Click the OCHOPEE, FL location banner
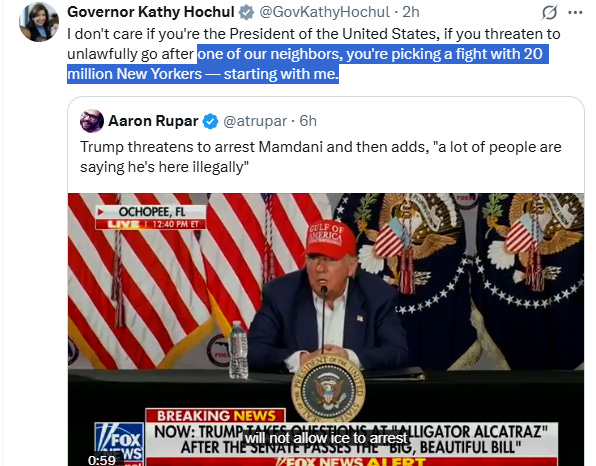Screen dimensions: 596x466 point(151,212)
